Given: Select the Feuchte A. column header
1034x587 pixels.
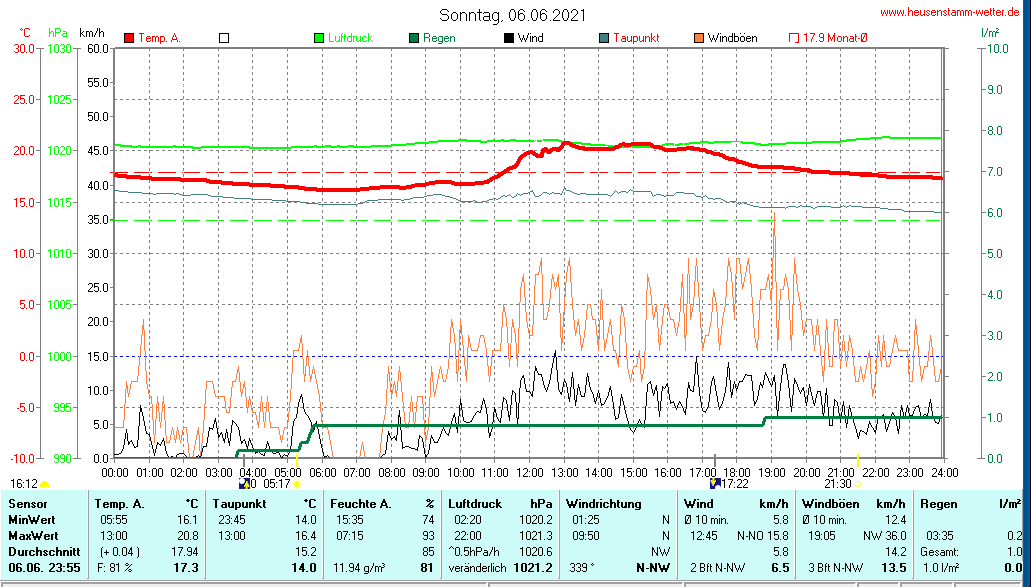Looking at the screenshot, I should point(361,504).
